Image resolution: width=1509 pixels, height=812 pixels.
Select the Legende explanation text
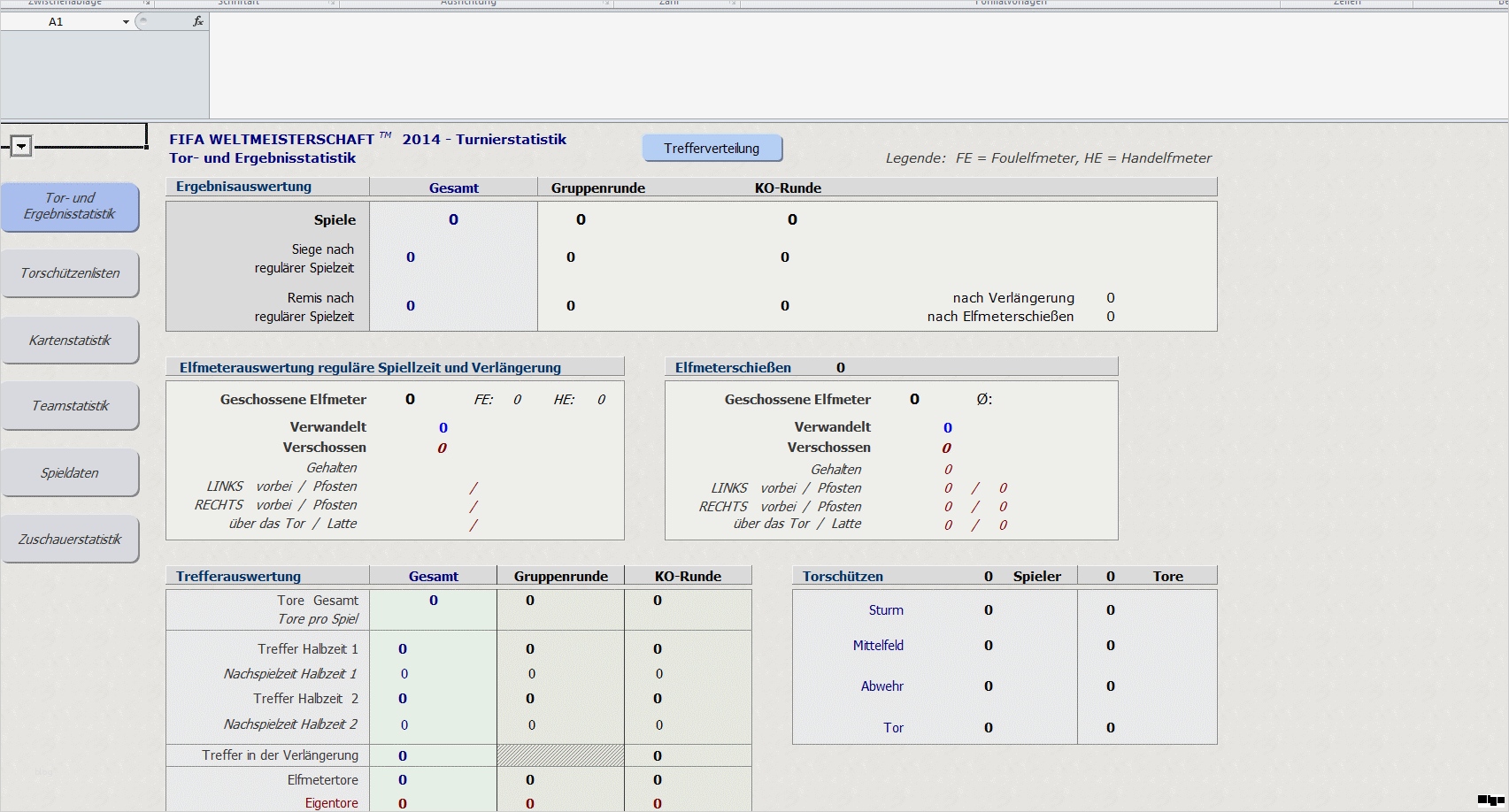[x=1049, y=158]
